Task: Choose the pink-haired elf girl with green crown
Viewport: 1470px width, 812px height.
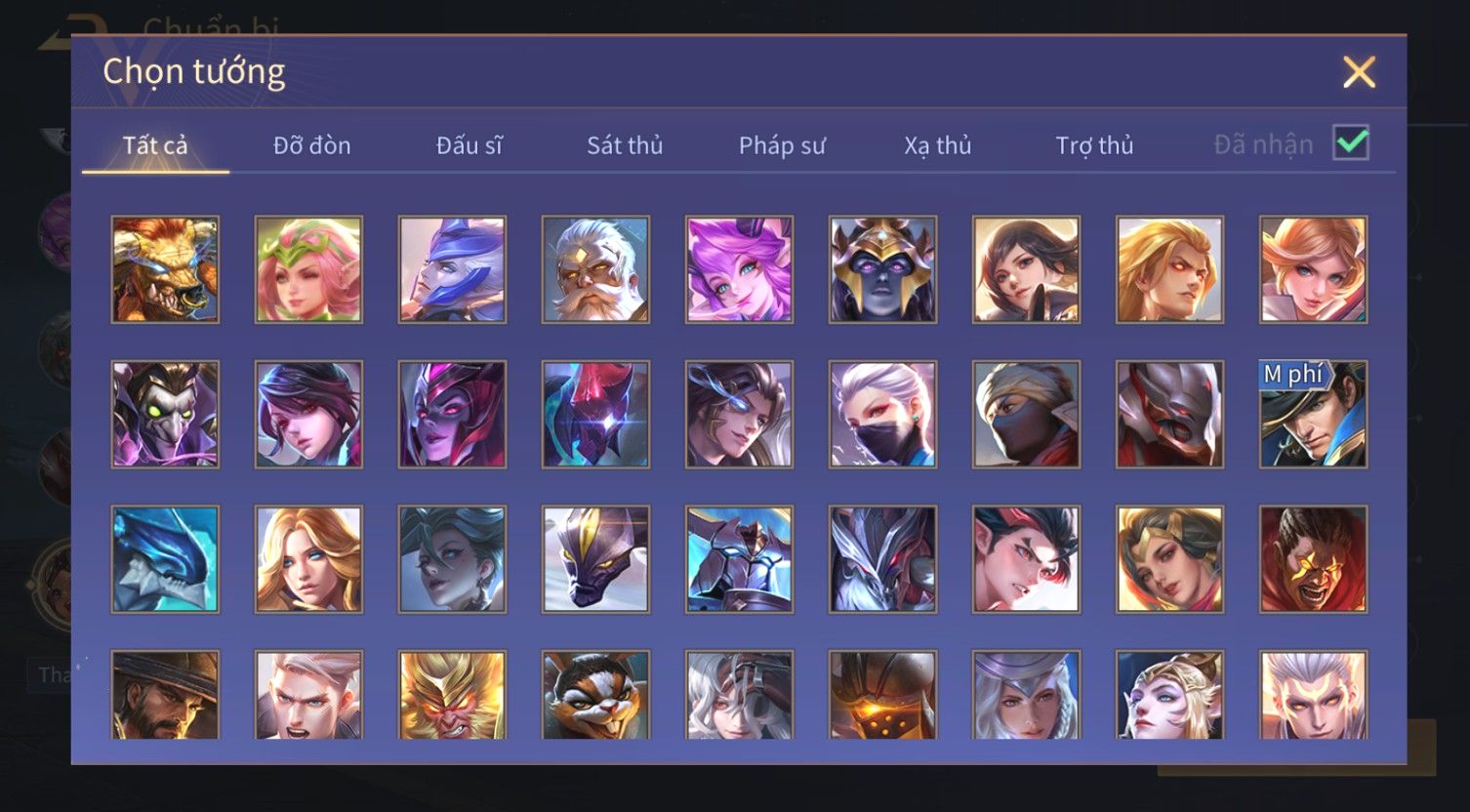Action: (x=308, y=269)
